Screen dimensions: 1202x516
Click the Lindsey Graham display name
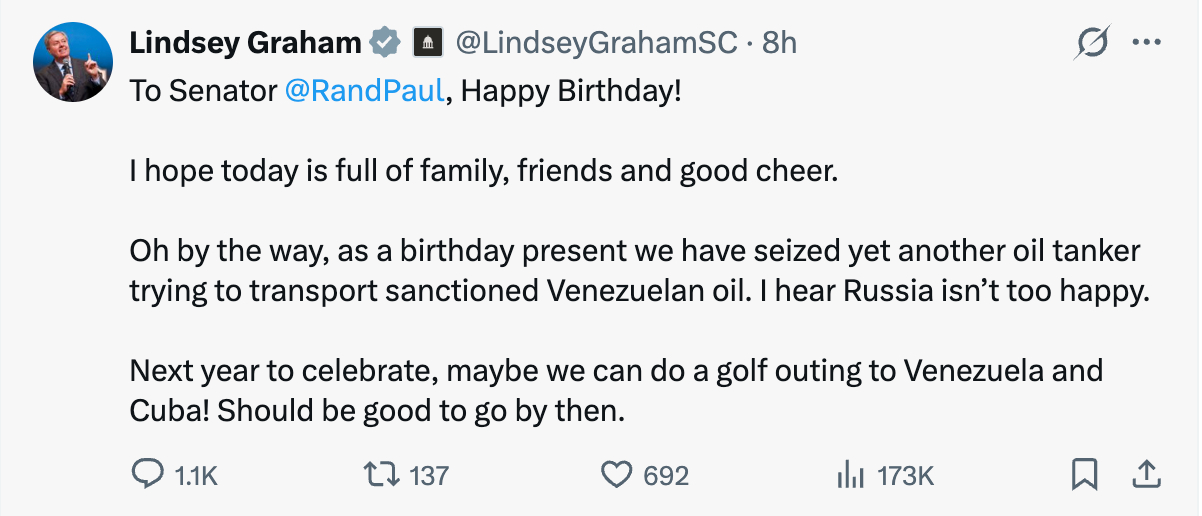pos(245,43)
